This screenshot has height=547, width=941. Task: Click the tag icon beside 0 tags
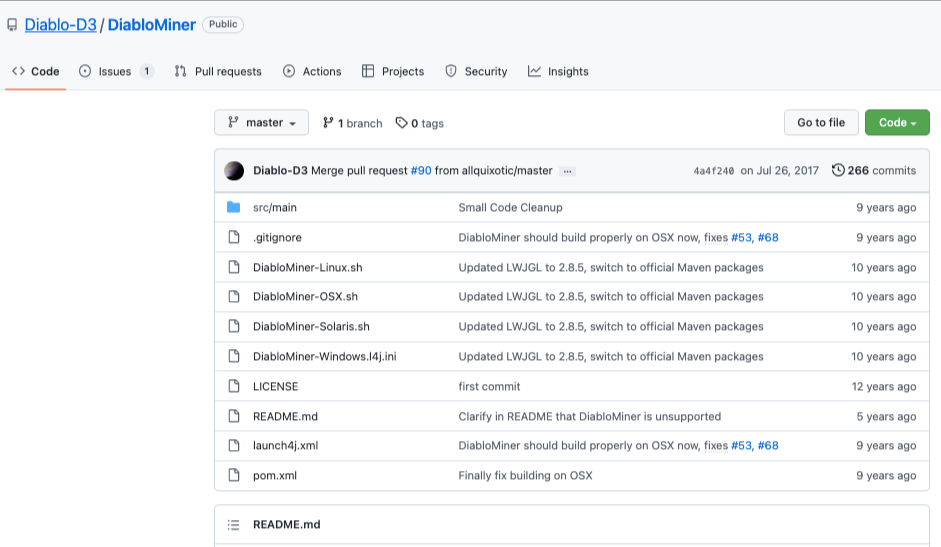coord(401,123)
